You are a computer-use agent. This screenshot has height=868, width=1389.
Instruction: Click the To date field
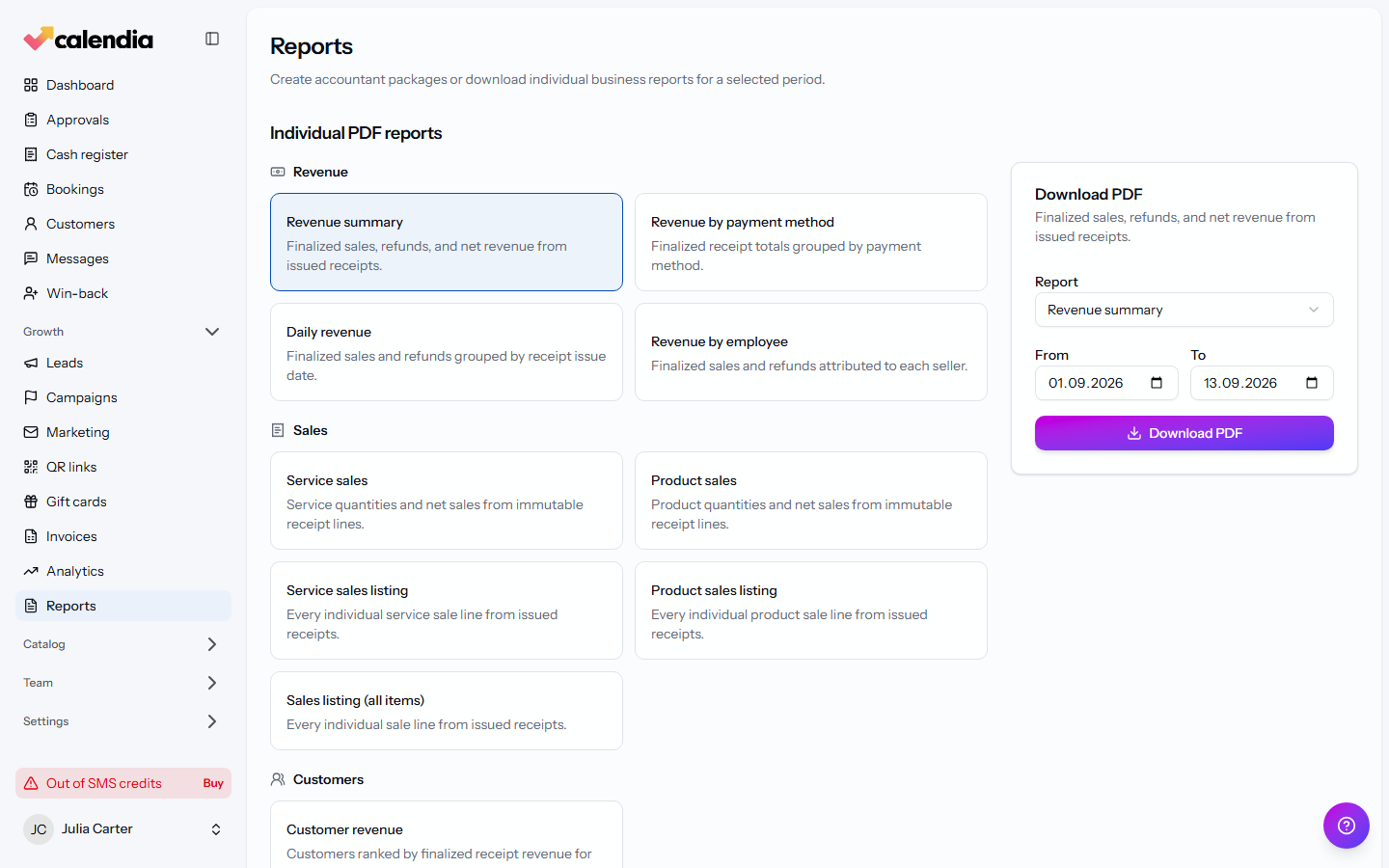(x=1262, y=383)
